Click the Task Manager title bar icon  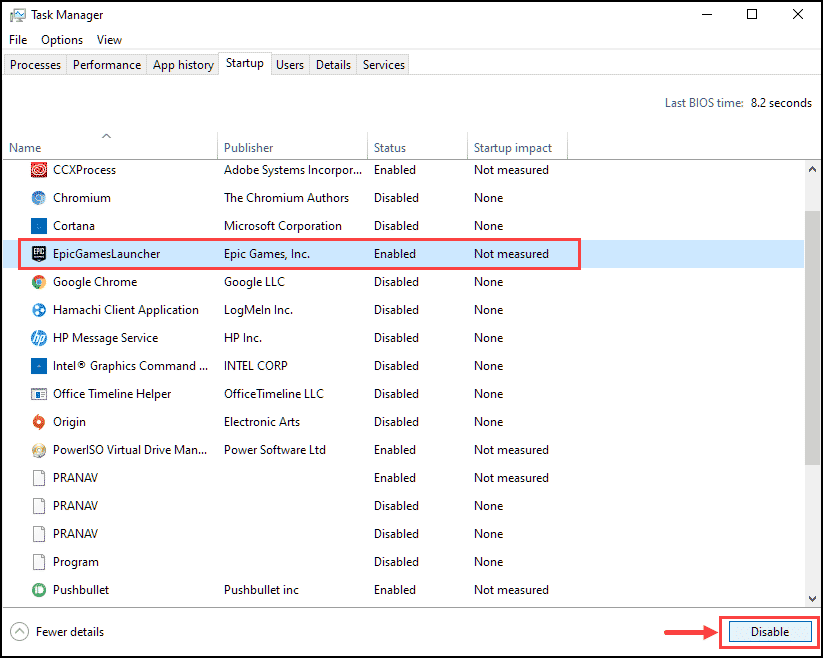coord(17,15)
